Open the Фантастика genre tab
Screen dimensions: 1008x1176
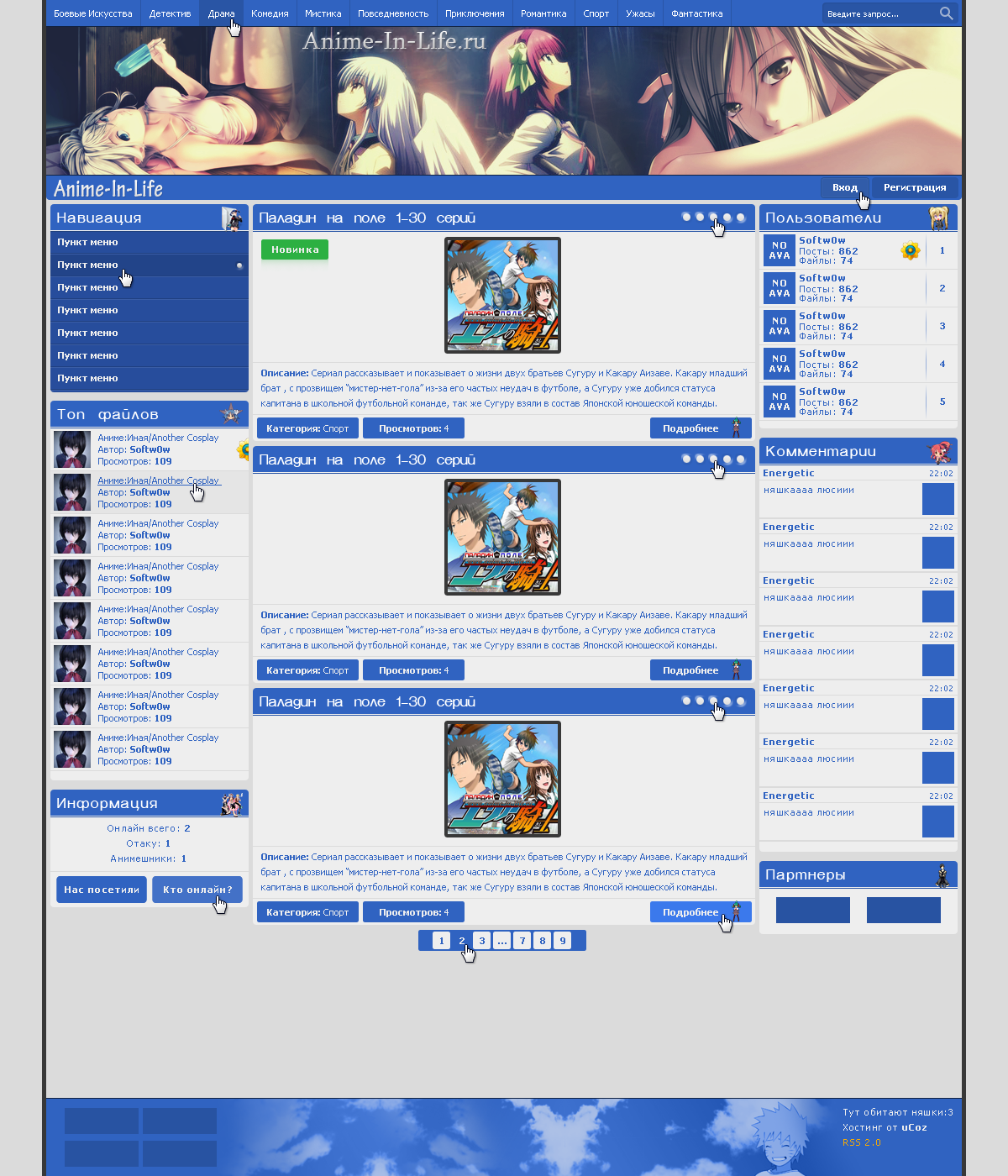tap(697, 13)
